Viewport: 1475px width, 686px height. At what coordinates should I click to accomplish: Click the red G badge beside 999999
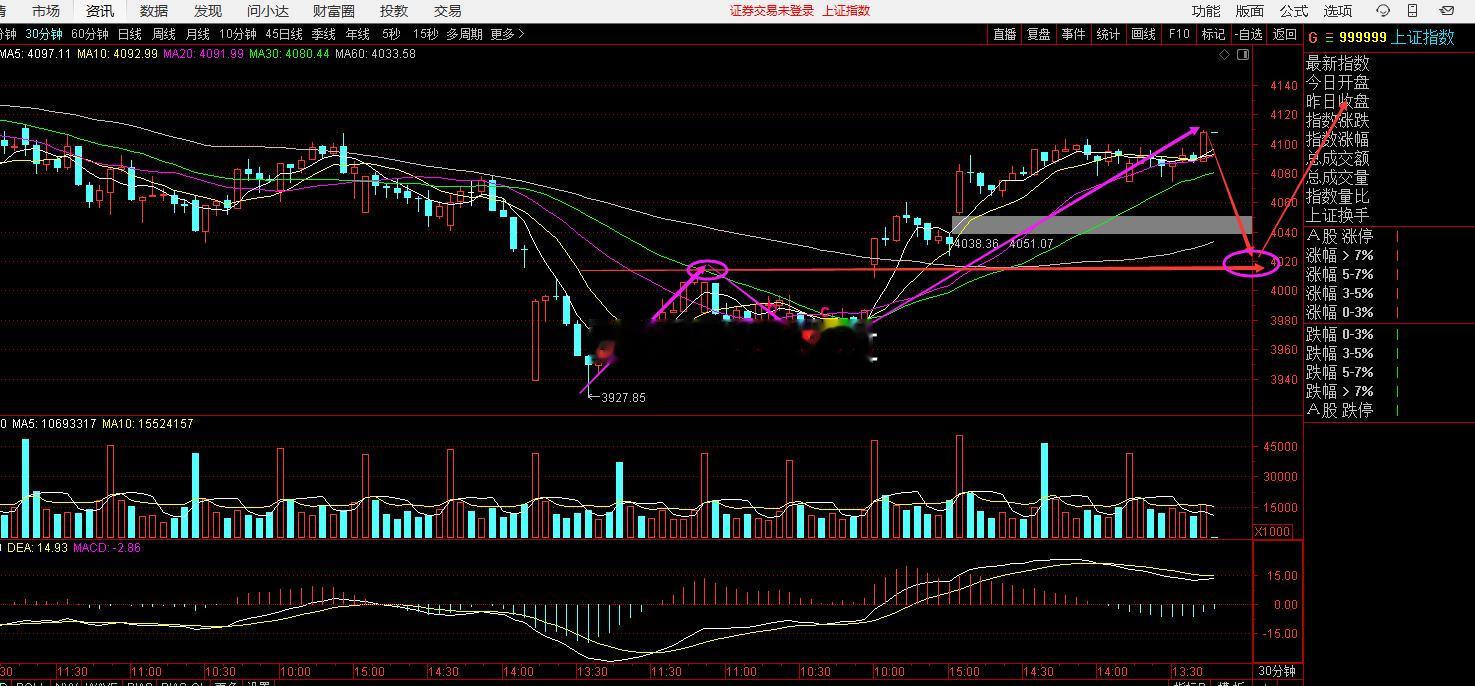pyautogui.click(x=1313, y=37)
